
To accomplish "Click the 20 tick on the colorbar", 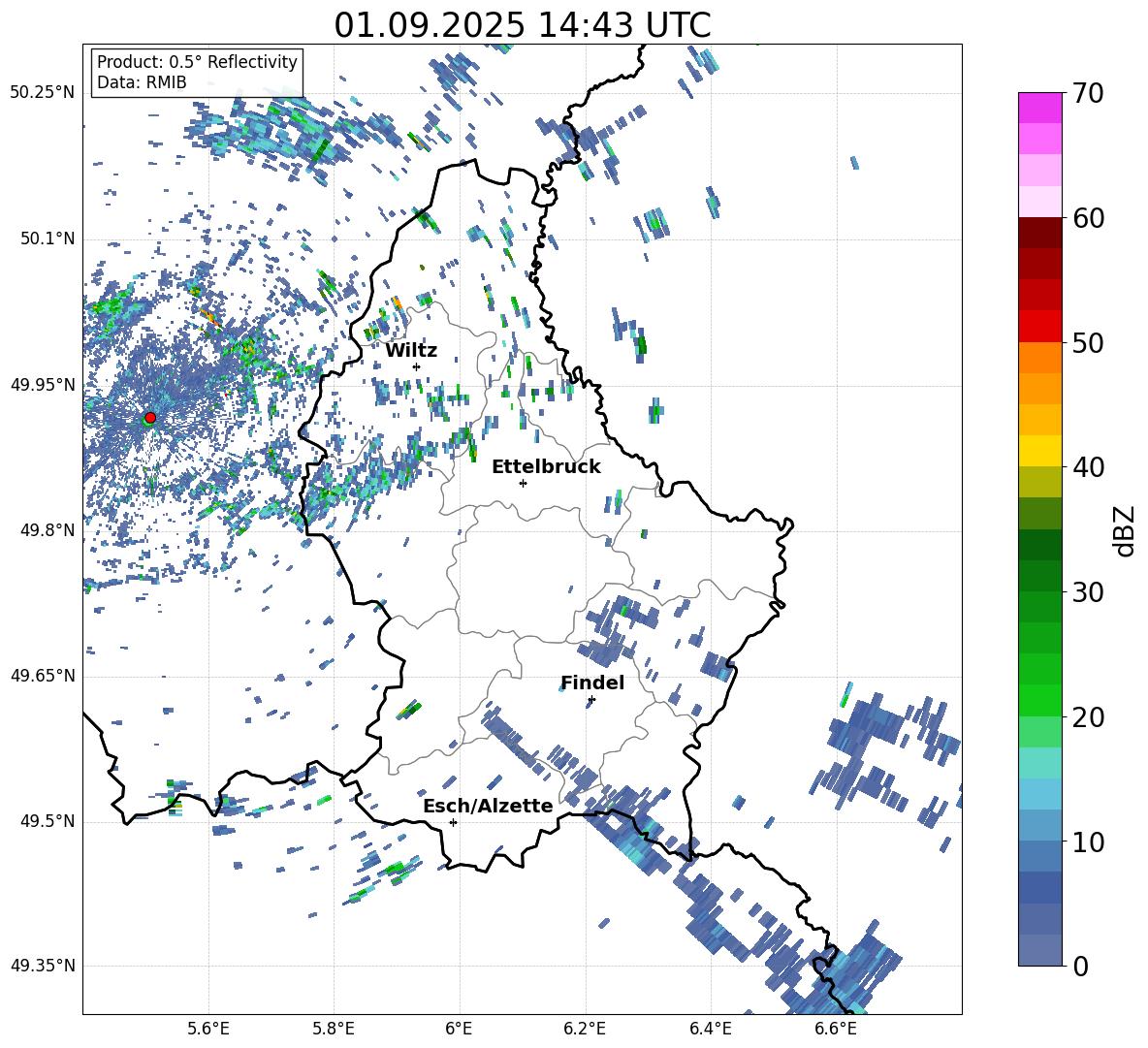I will coord(1087,717).
